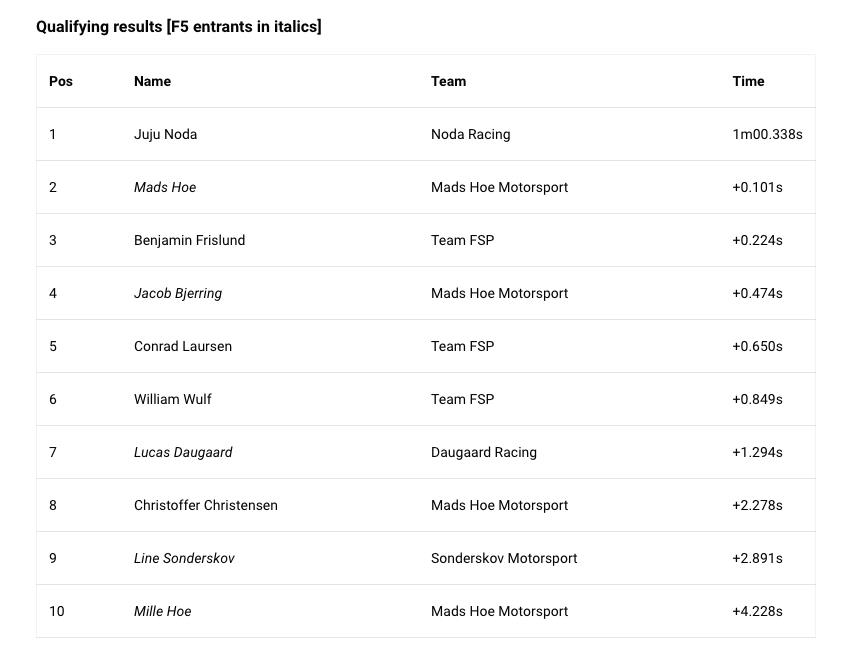Click the Qualifying results heading
Image resolution: width=850 pixels, height=650 pixels.
(x=178, y=27)
